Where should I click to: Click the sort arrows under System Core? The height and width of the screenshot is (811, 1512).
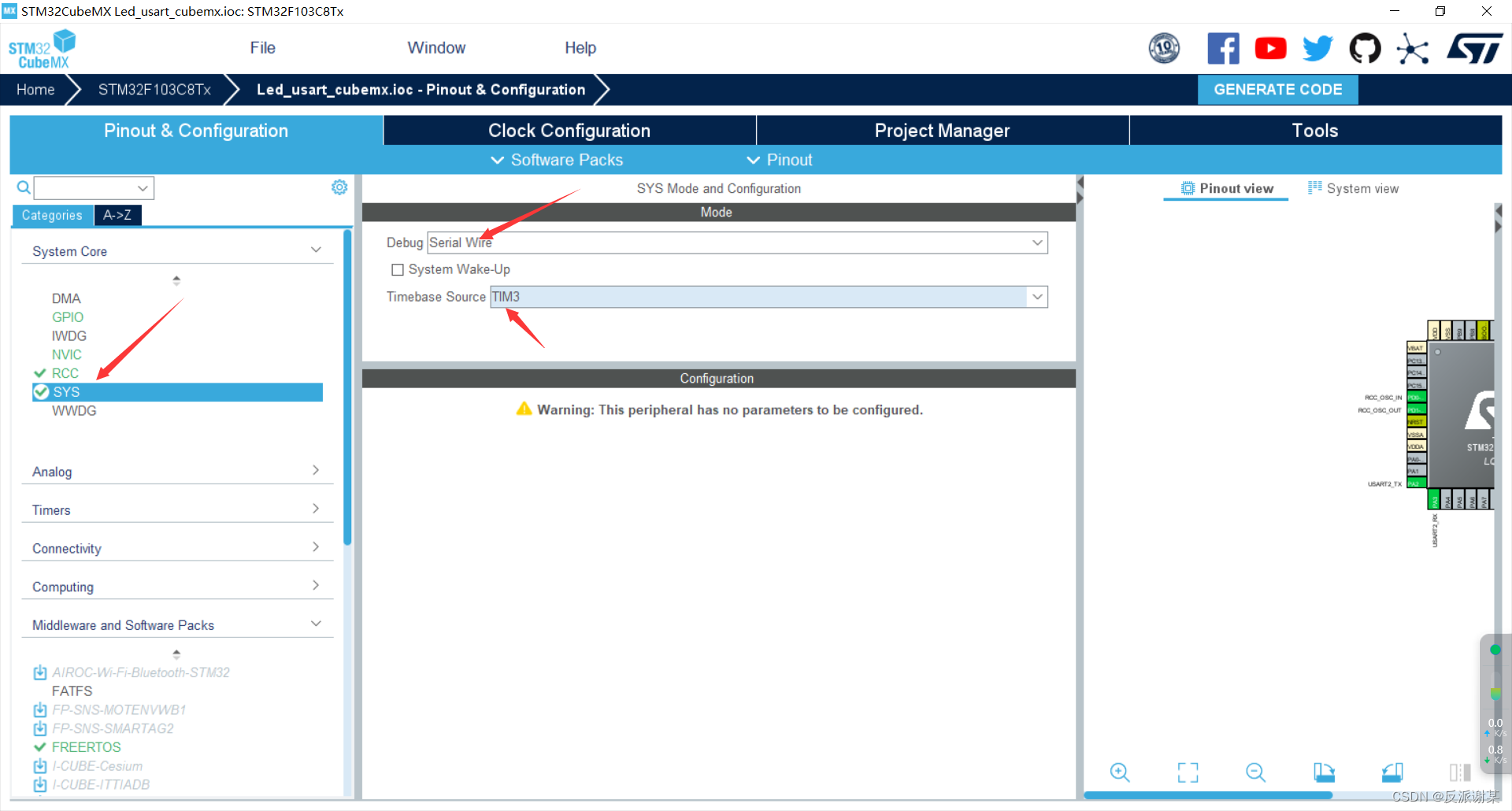pos(176,280)
